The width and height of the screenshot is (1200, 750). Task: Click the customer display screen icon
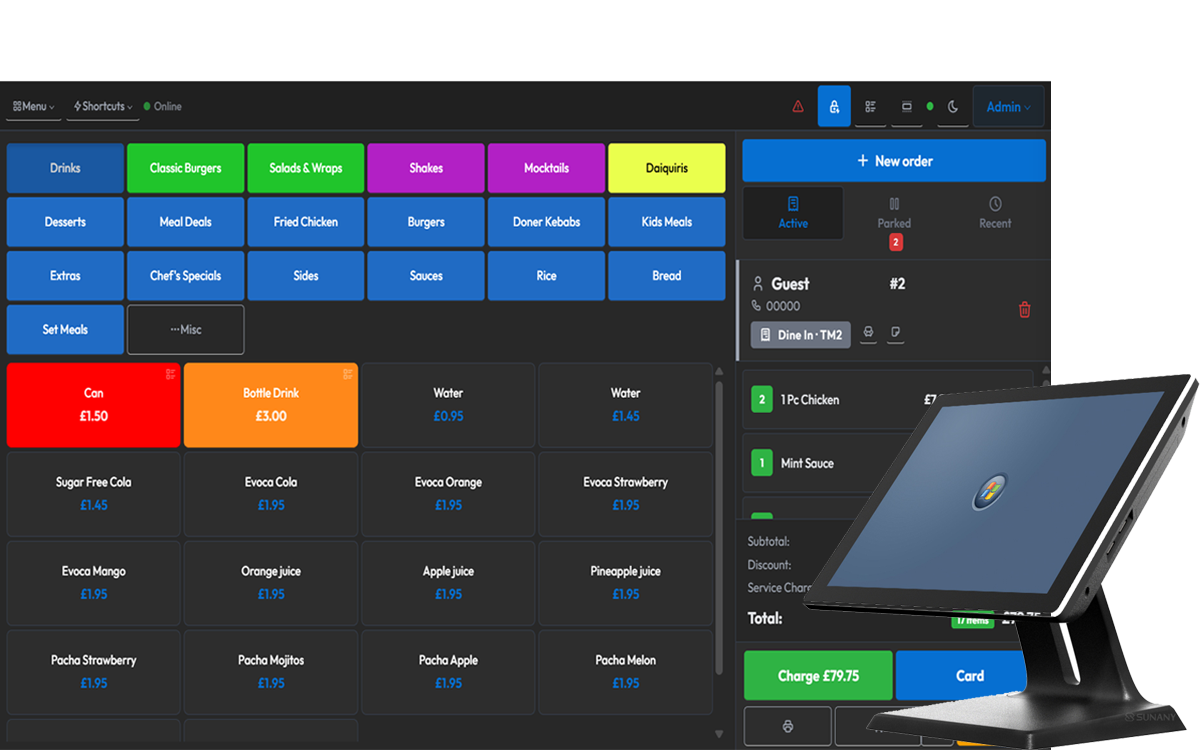(907, 106)
